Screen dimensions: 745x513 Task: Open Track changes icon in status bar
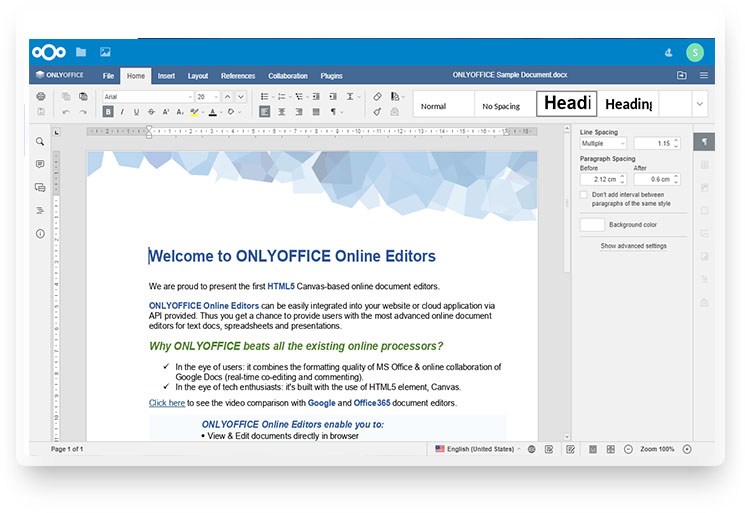[571, 449]
